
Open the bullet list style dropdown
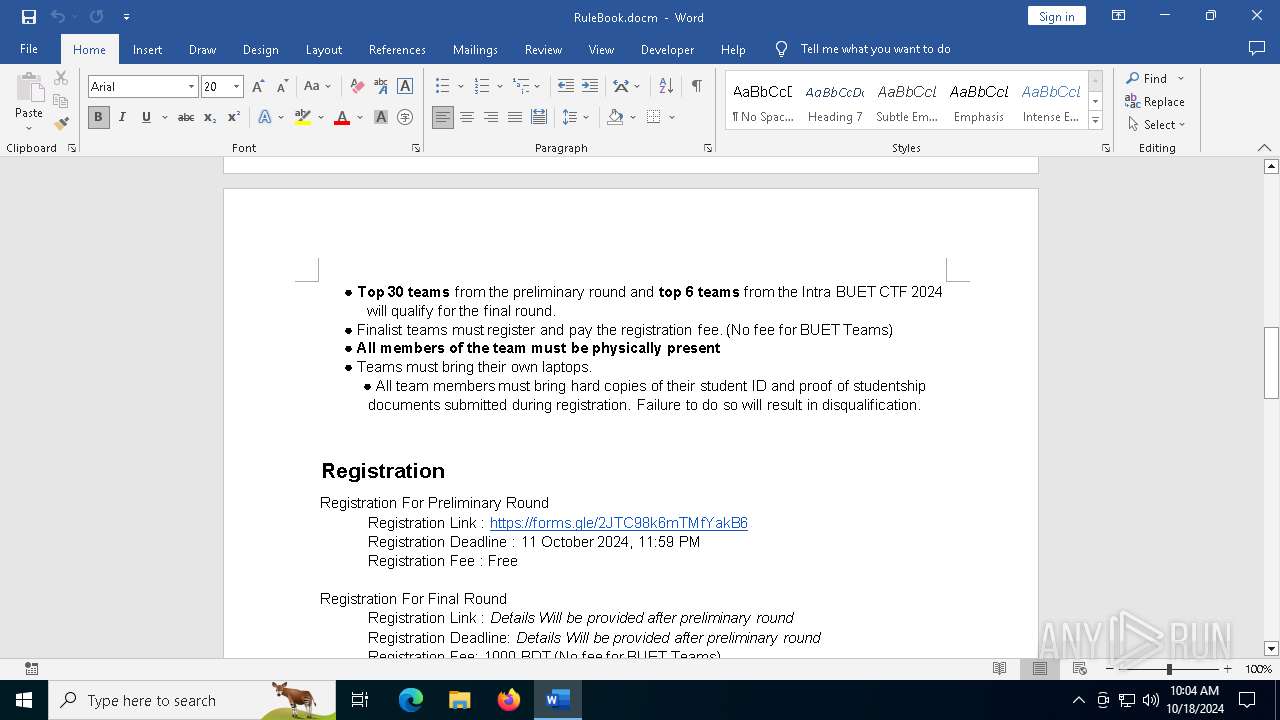click(x=462, y=87)
